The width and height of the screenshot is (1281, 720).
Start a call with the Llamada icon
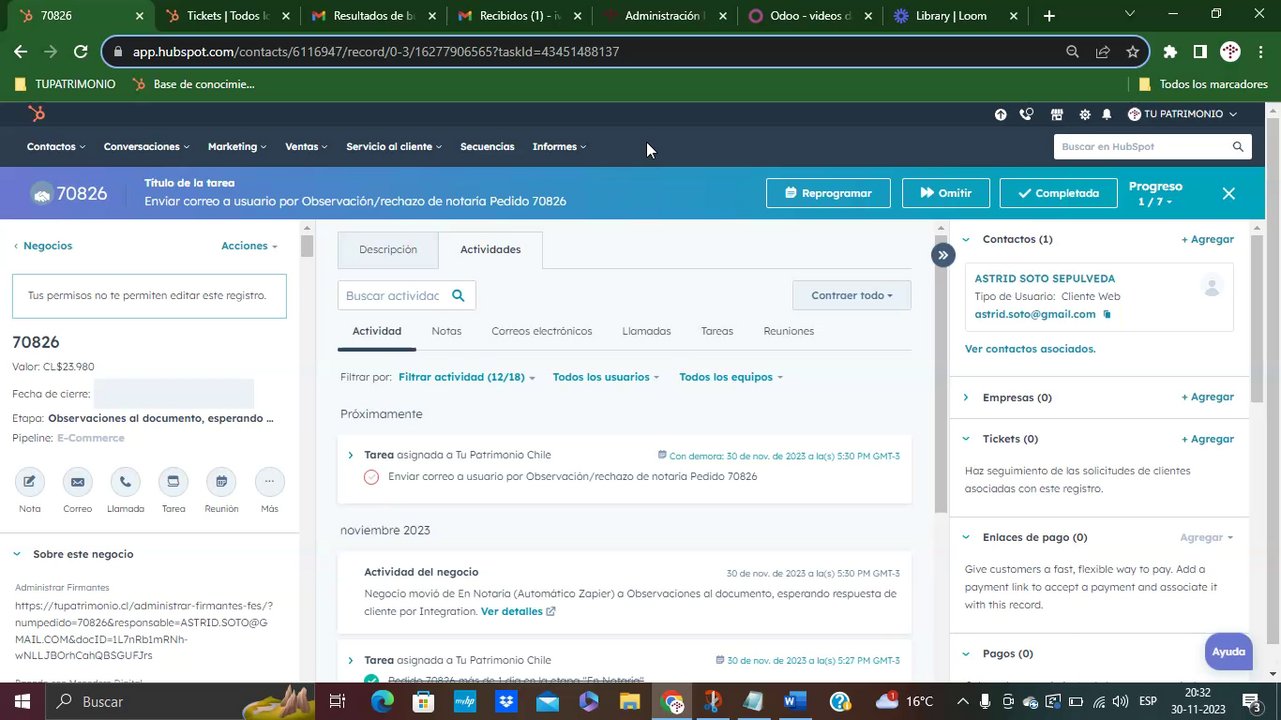[x=125, y=482]
